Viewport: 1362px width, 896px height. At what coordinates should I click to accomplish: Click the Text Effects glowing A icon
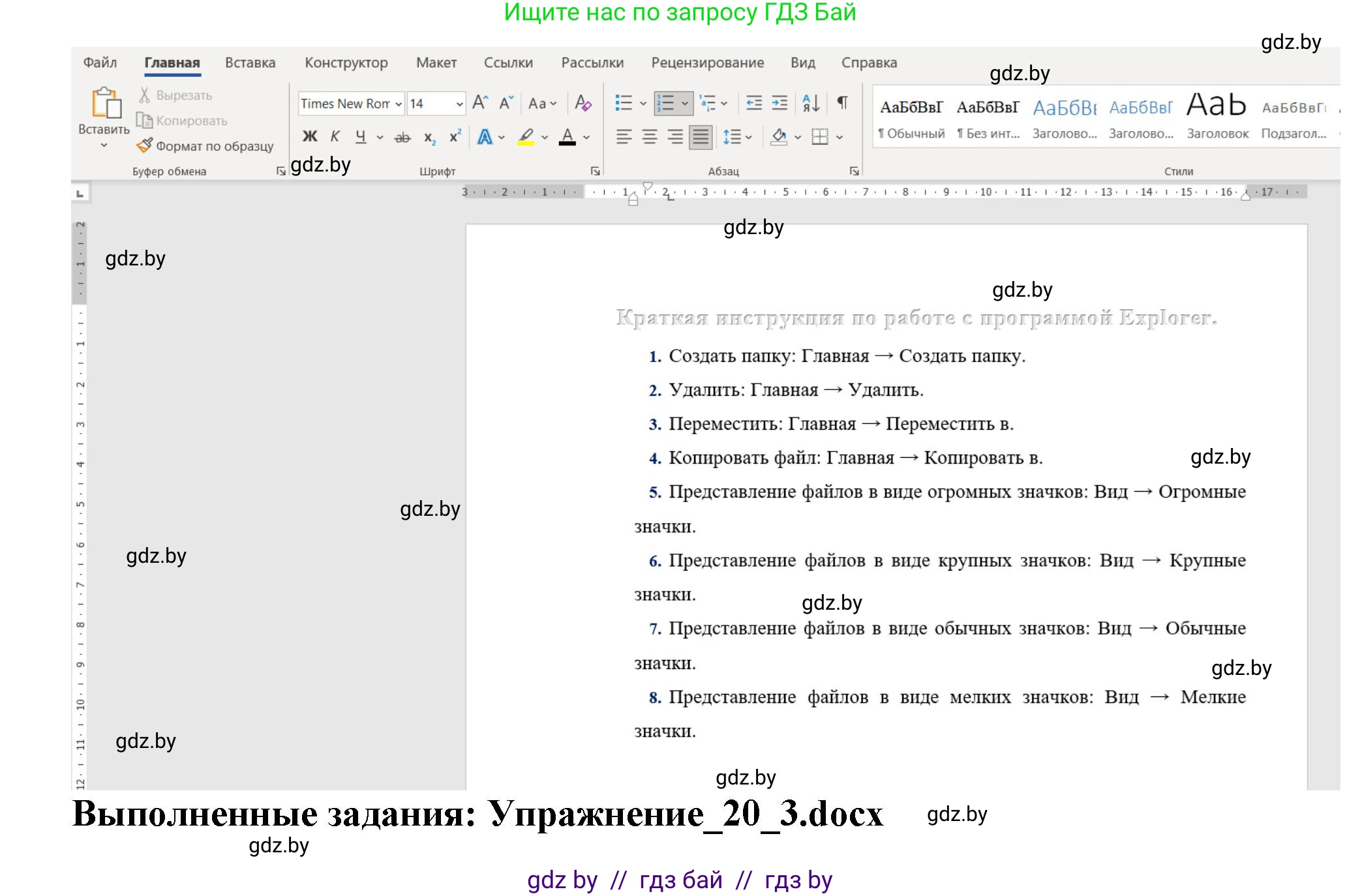pyautogui.click(x=485, y=137)
